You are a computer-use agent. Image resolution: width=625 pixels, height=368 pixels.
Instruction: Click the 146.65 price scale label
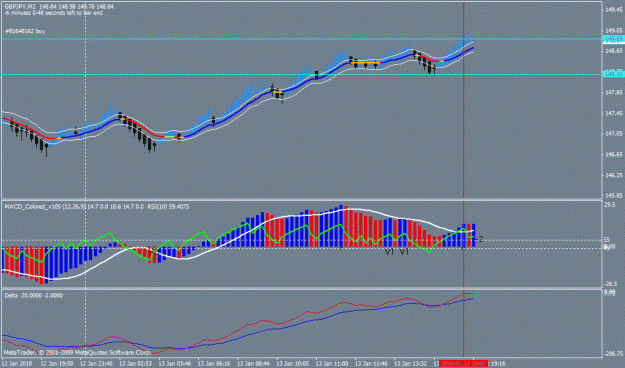[614, 154]
